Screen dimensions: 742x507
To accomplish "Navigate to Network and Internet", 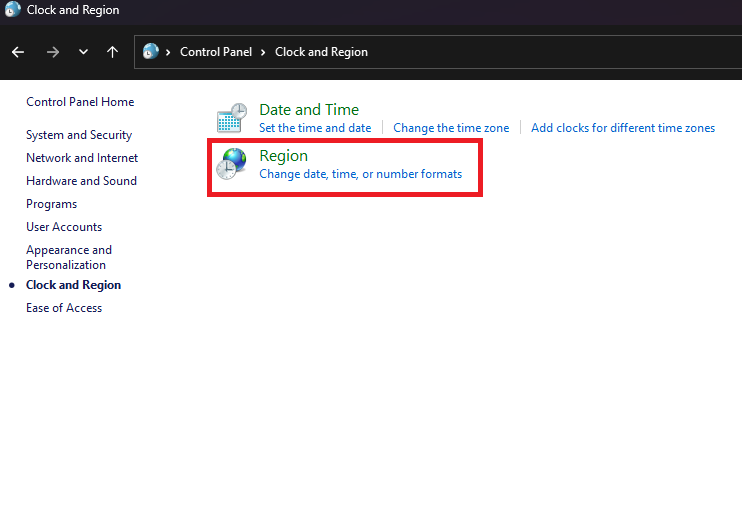I will 82,158.
